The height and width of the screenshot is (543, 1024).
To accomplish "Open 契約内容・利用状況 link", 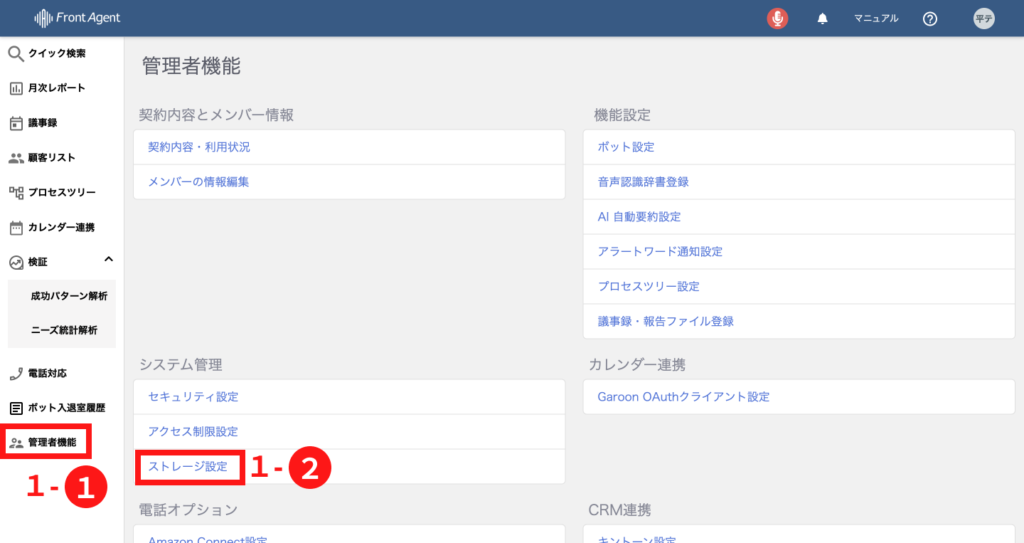I will coord(199,147).
